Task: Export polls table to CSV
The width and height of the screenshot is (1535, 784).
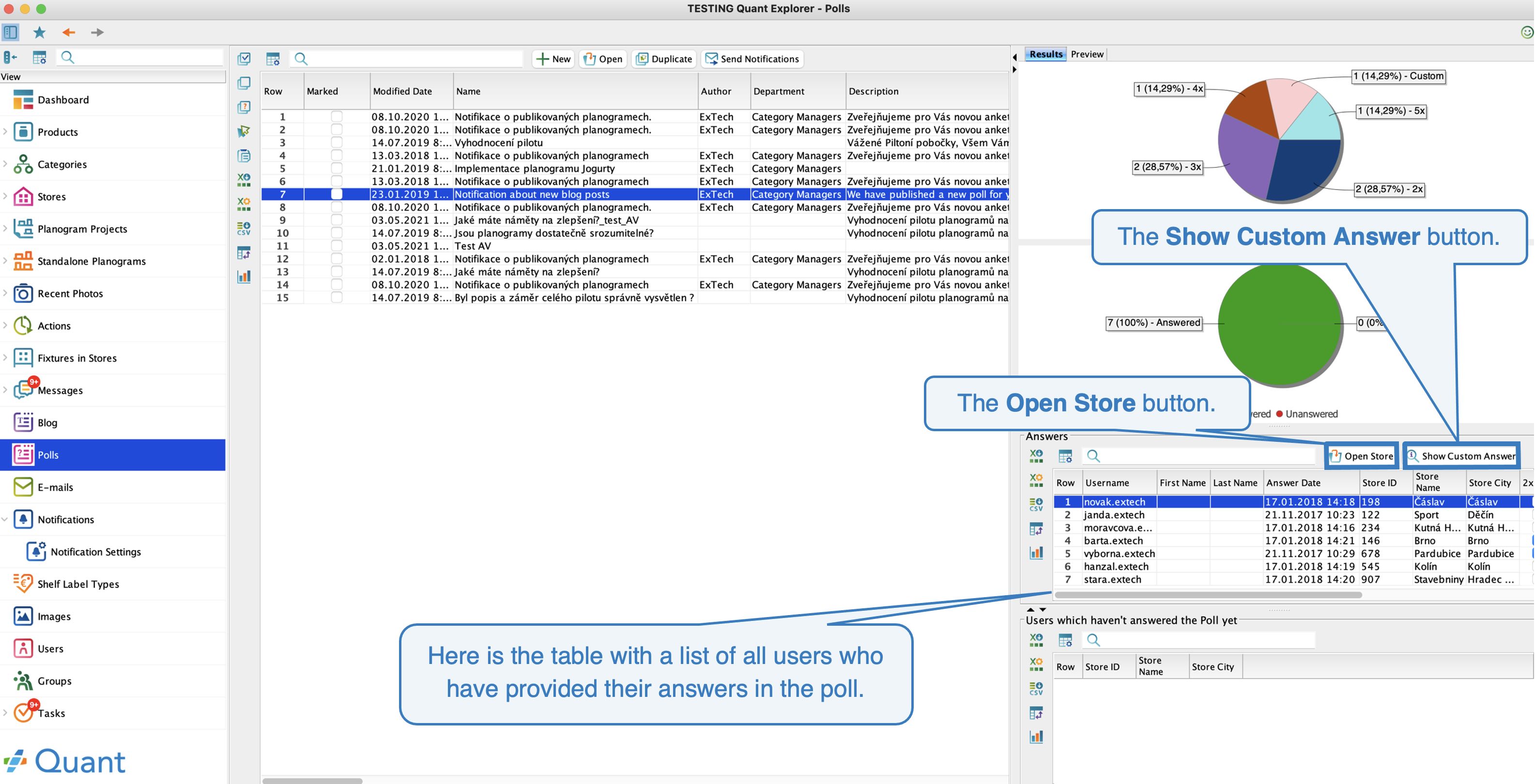Action: tap(244, 228)
